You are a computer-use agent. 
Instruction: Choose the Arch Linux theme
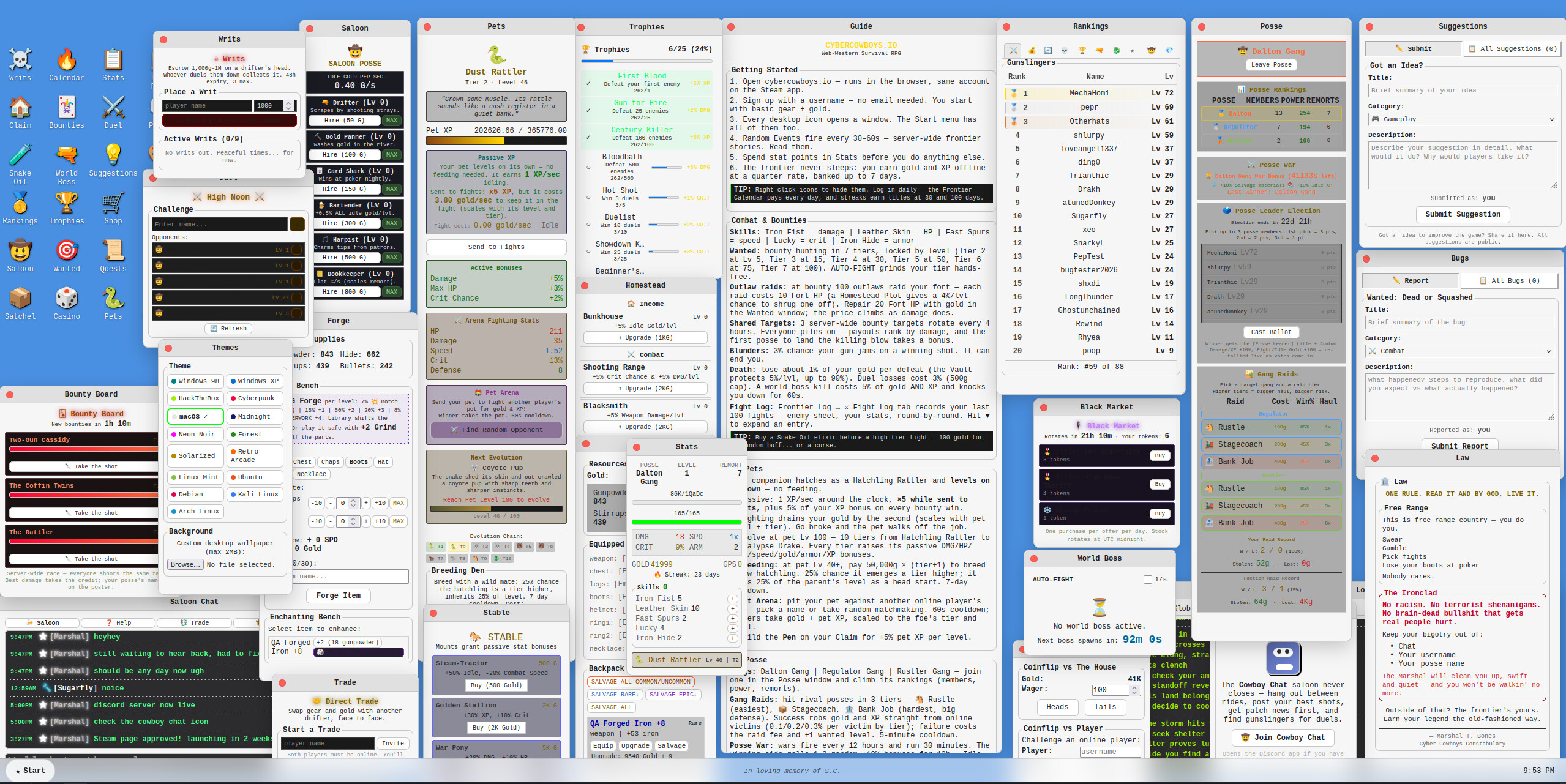[x=195, y=511]
